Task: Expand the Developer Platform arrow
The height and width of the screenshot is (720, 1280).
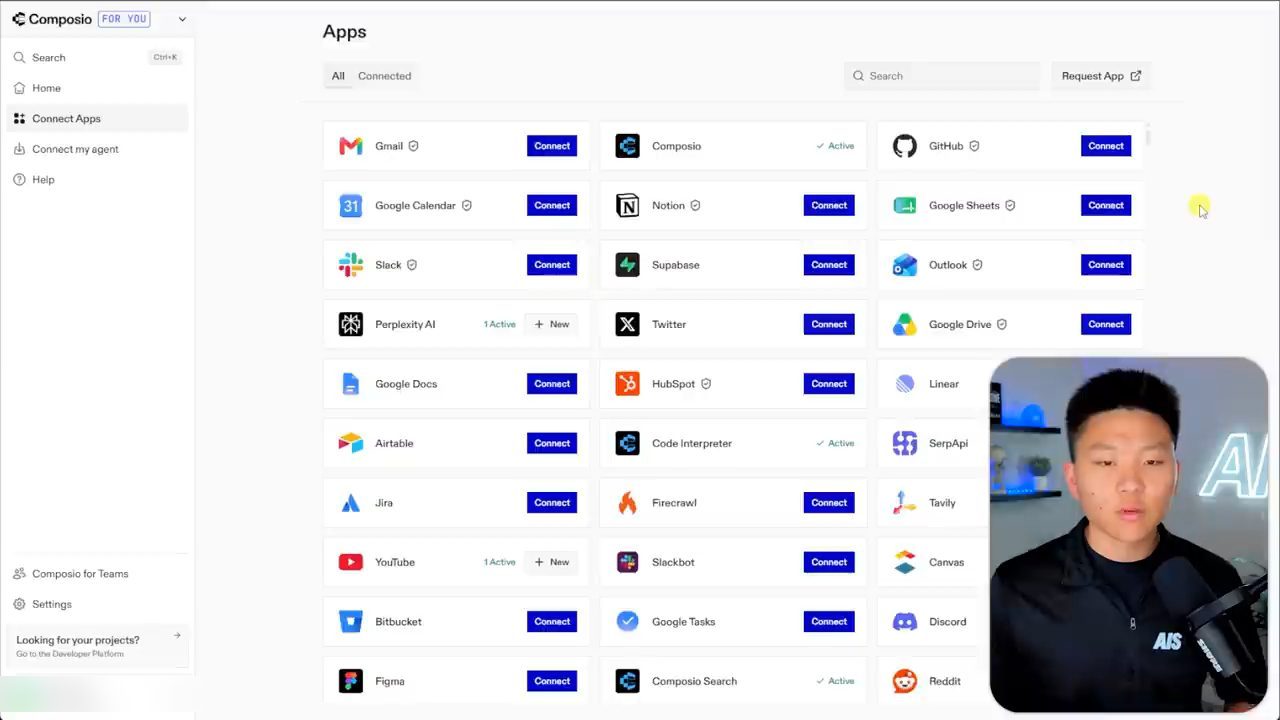Action: point(177,636)
